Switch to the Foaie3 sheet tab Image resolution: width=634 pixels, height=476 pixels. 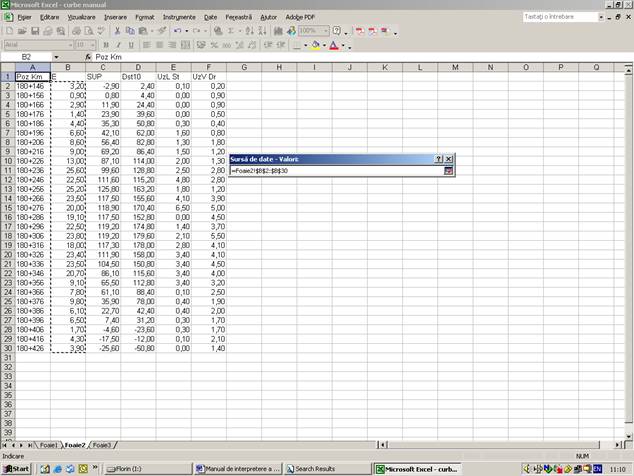pos(101,444)
